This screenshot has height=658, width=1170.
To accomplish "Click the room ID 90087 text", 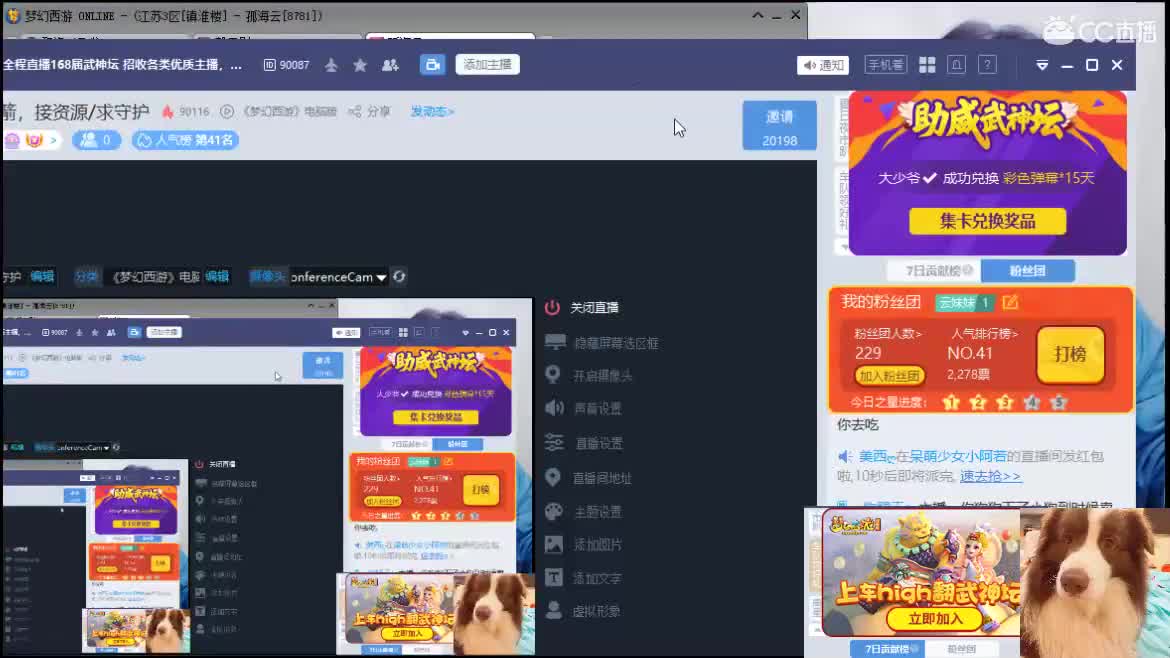I will [x=287, y=66].
